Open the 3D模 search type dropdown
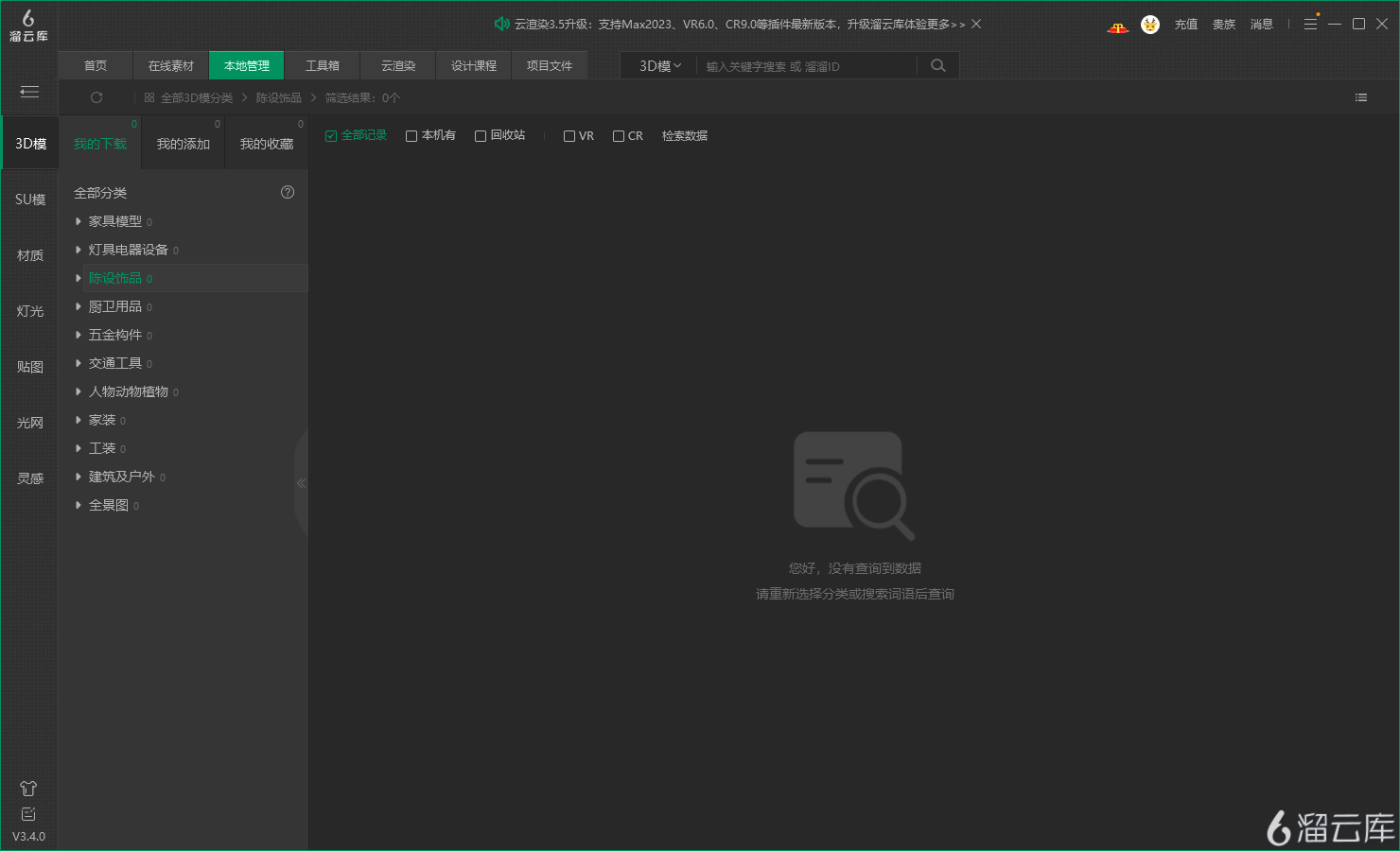Image resolution: width=1400 pixels, height=851 pixels. [659, 65]
